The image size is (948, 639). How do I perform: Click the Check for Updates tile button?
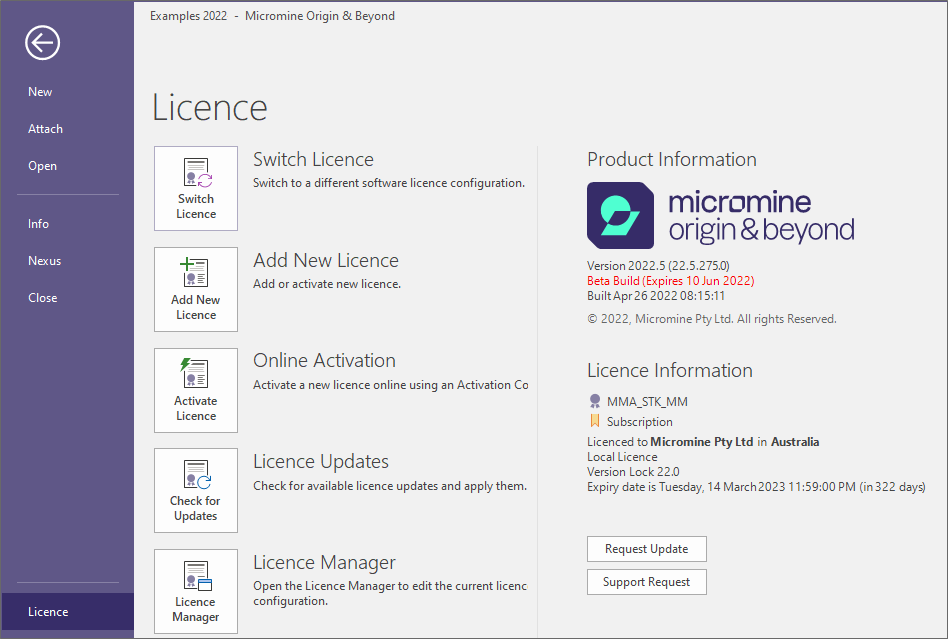196,490
